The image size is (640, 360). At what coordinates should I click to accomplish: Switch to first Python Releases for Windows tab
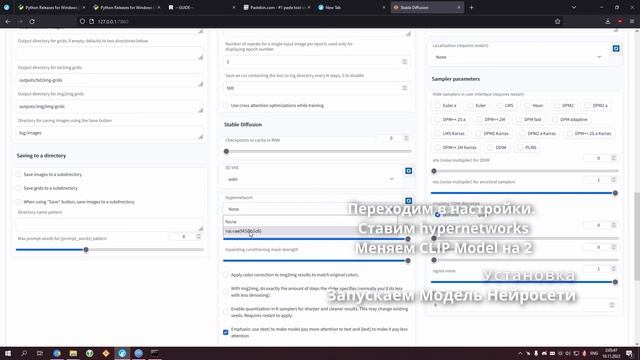point(51,7)
